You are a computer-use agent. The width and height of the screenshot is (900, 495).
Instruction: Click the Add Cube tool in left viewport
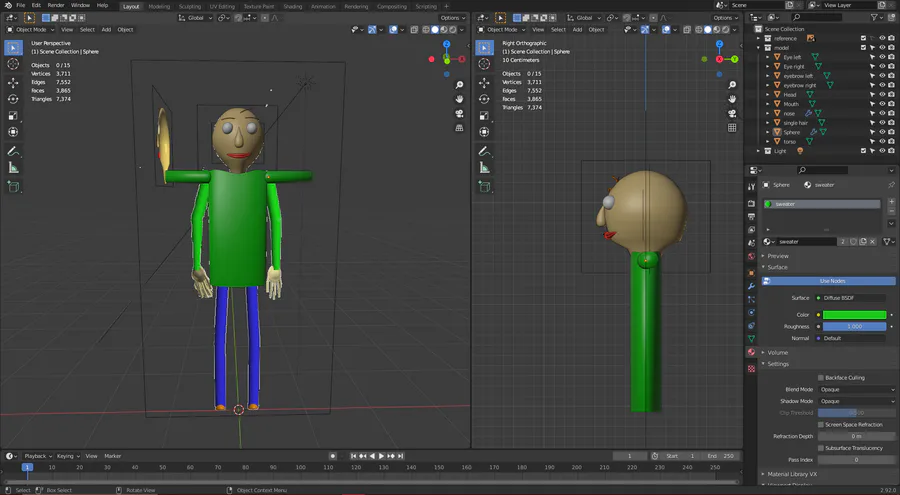click(x=13, y=186)
